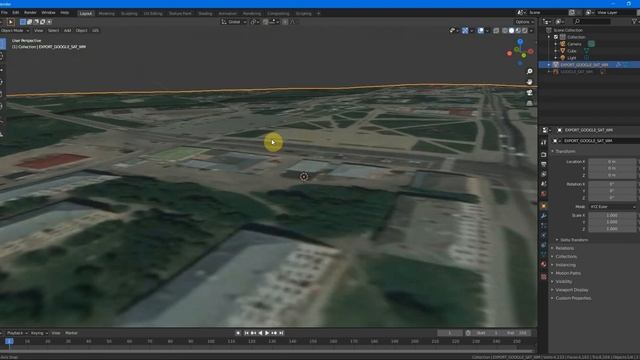Open the outliner filter dropdown

point(635,22)
